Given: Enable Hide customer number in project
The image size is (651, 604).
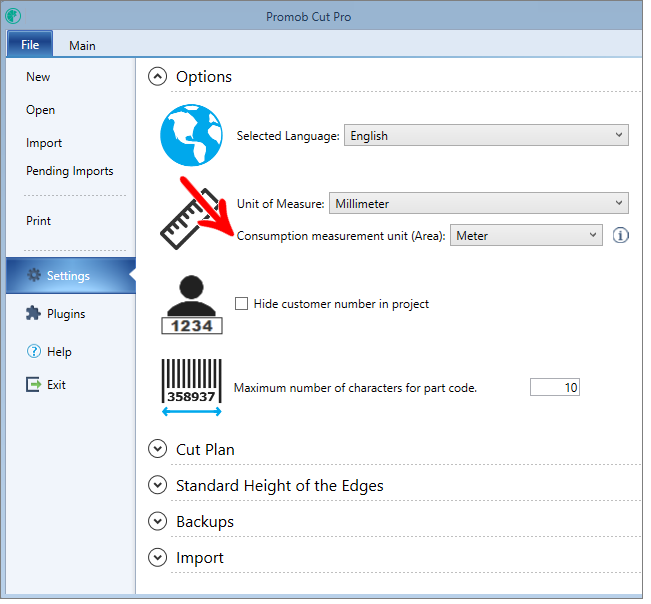Looking at the screenshot, I should click(244, 306).
